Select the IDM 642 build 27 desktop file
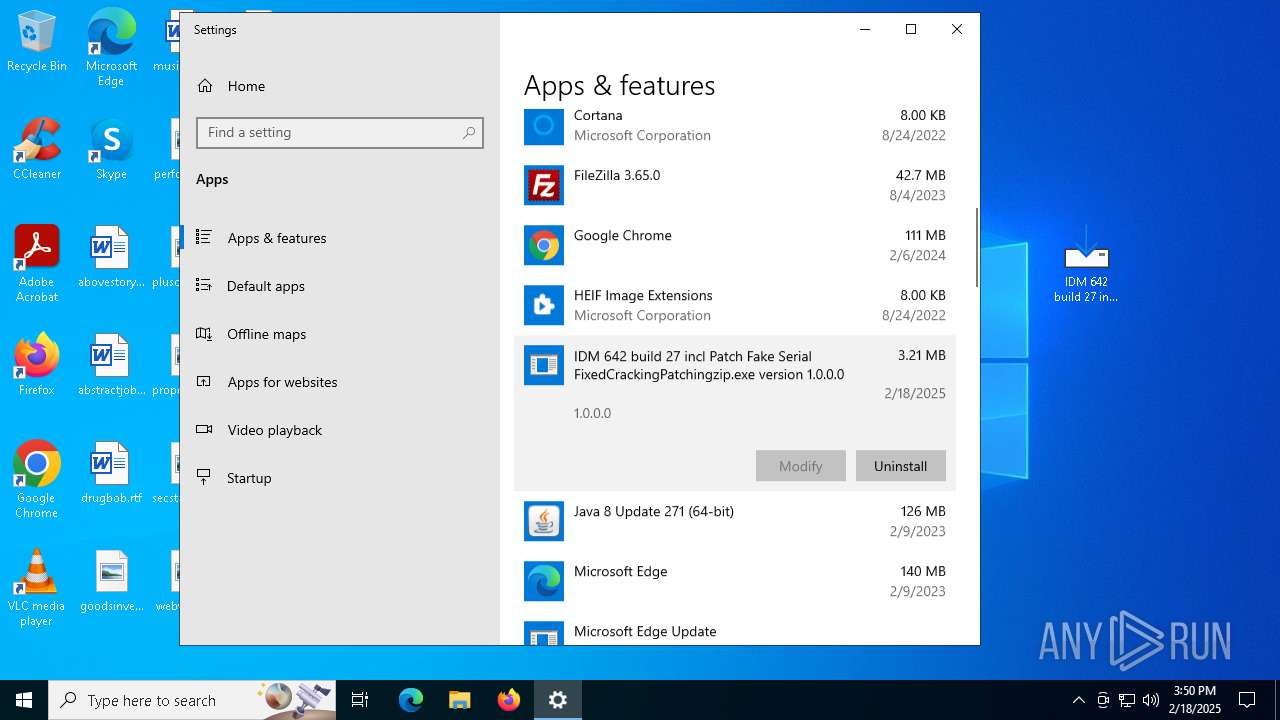1280x720 pixels. pyautogui.click(x=1086, y=264)
